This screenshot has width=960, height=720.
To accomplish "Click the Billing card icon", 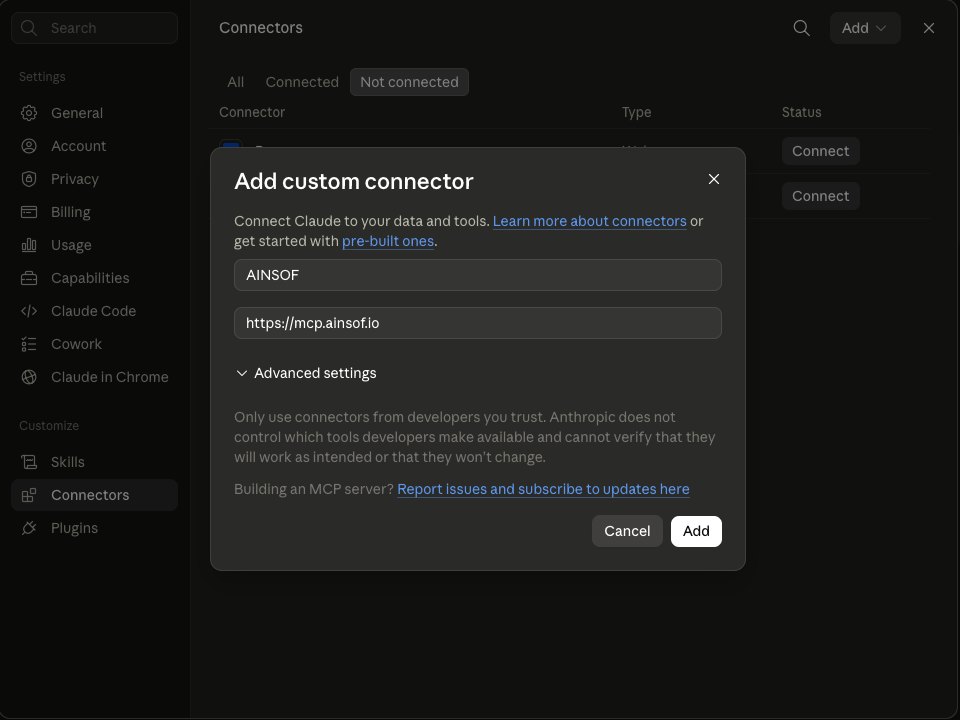I will (29, 212).
